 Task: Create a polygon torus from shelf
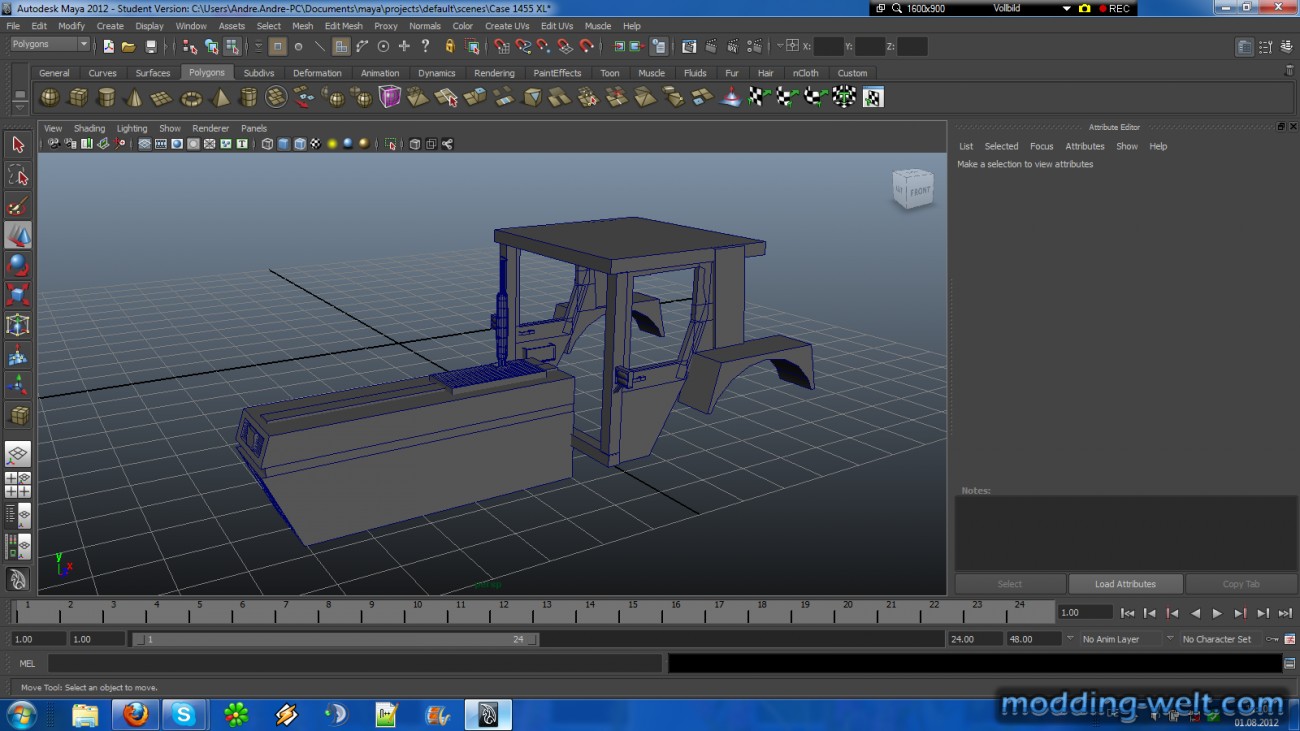(x=190, y=97)
